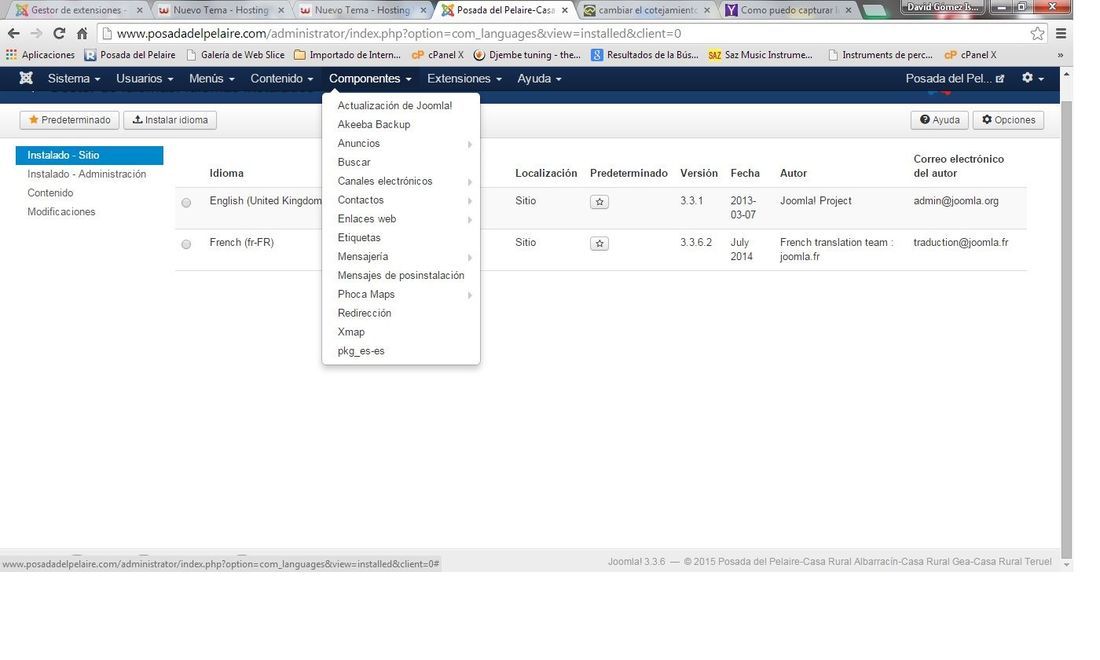Open Chrome hamburger menu
This screenshot has height=660, width=1100.
point(1061,33)
